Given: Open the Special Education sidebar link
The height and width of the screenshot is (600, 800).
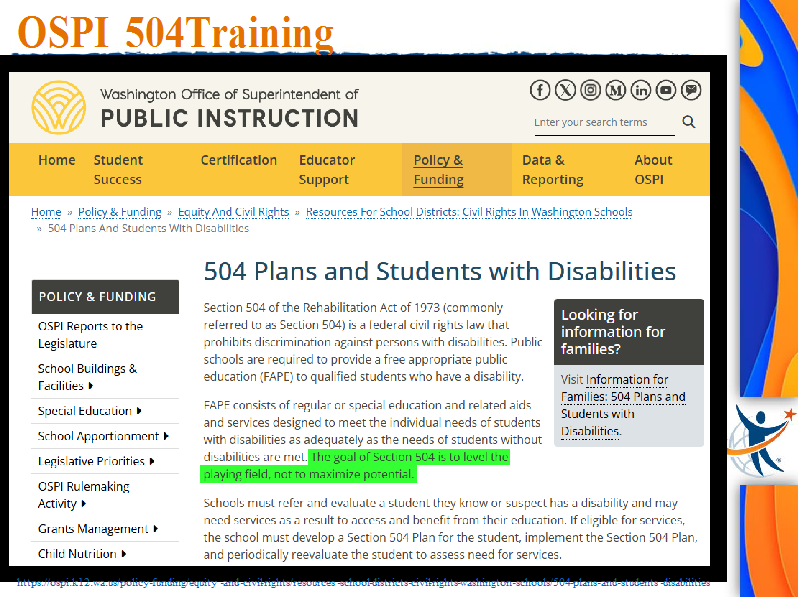Looking at the screenshot, I should [x=85, y=411].
